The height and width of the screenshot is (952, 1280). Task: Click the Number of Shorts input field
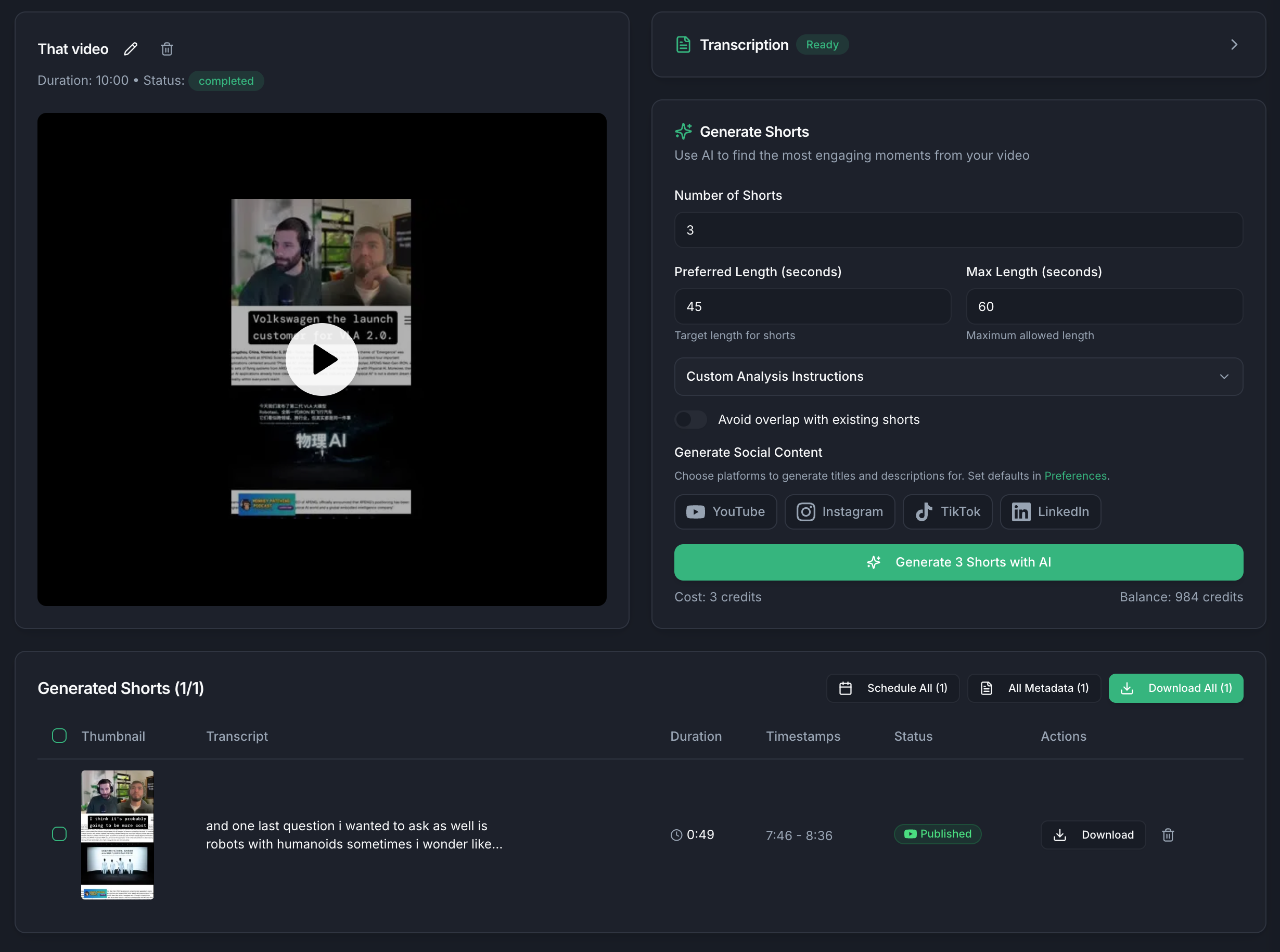958,230
